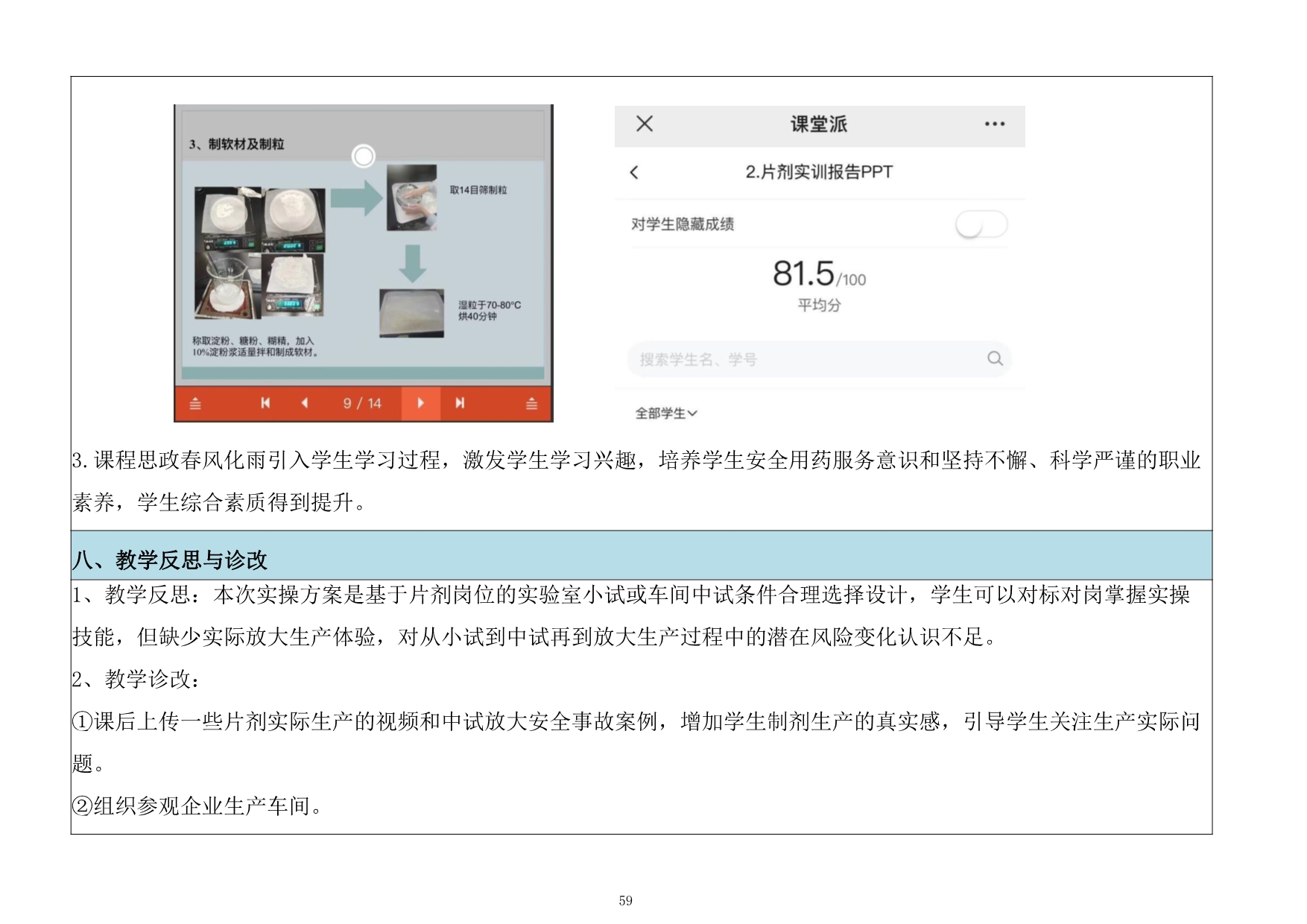Select the dried granules tray photo

coord(411,313)
